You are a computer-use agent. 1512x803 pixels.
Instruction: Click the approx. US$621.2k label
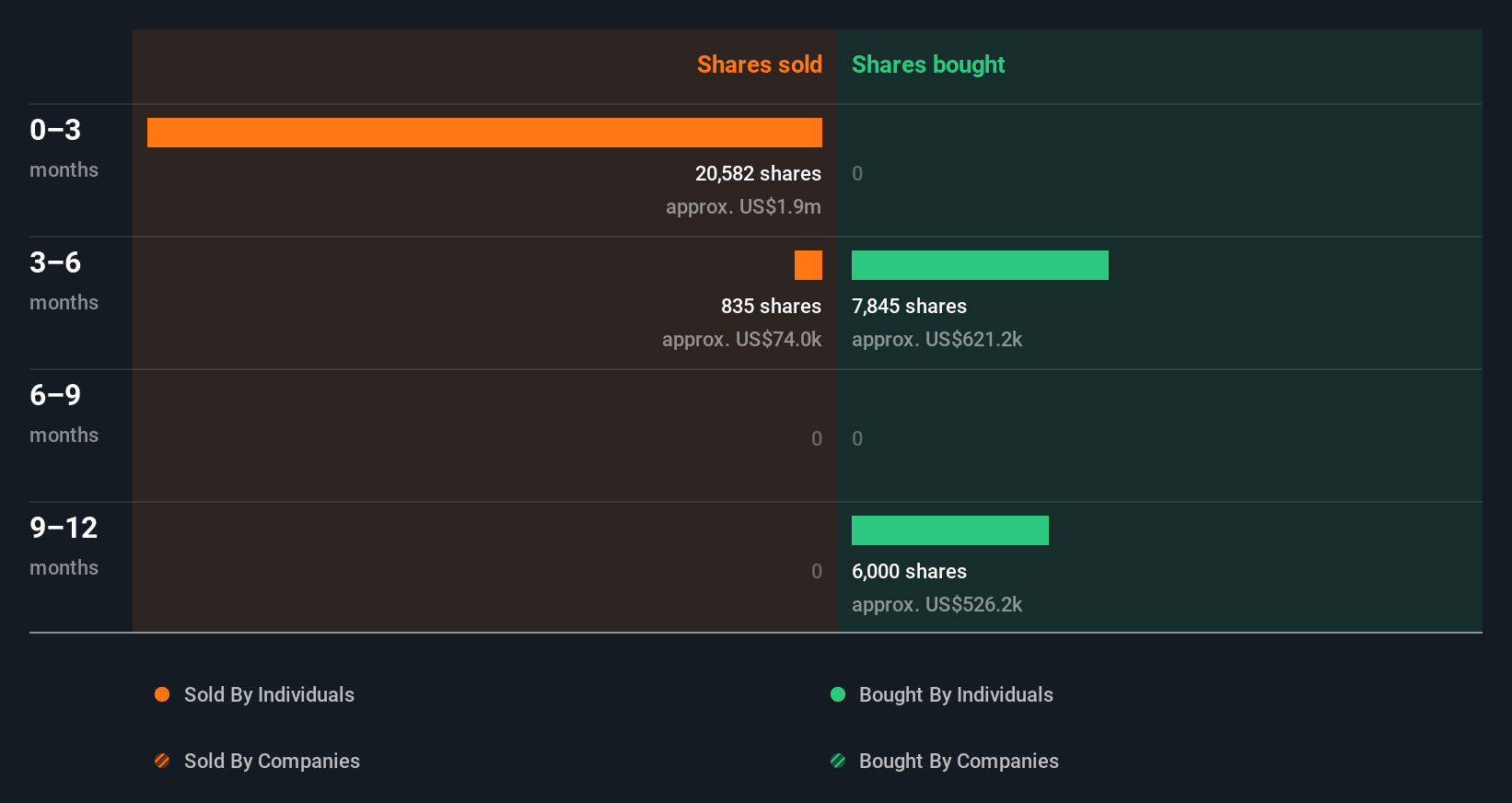point(936,339)
